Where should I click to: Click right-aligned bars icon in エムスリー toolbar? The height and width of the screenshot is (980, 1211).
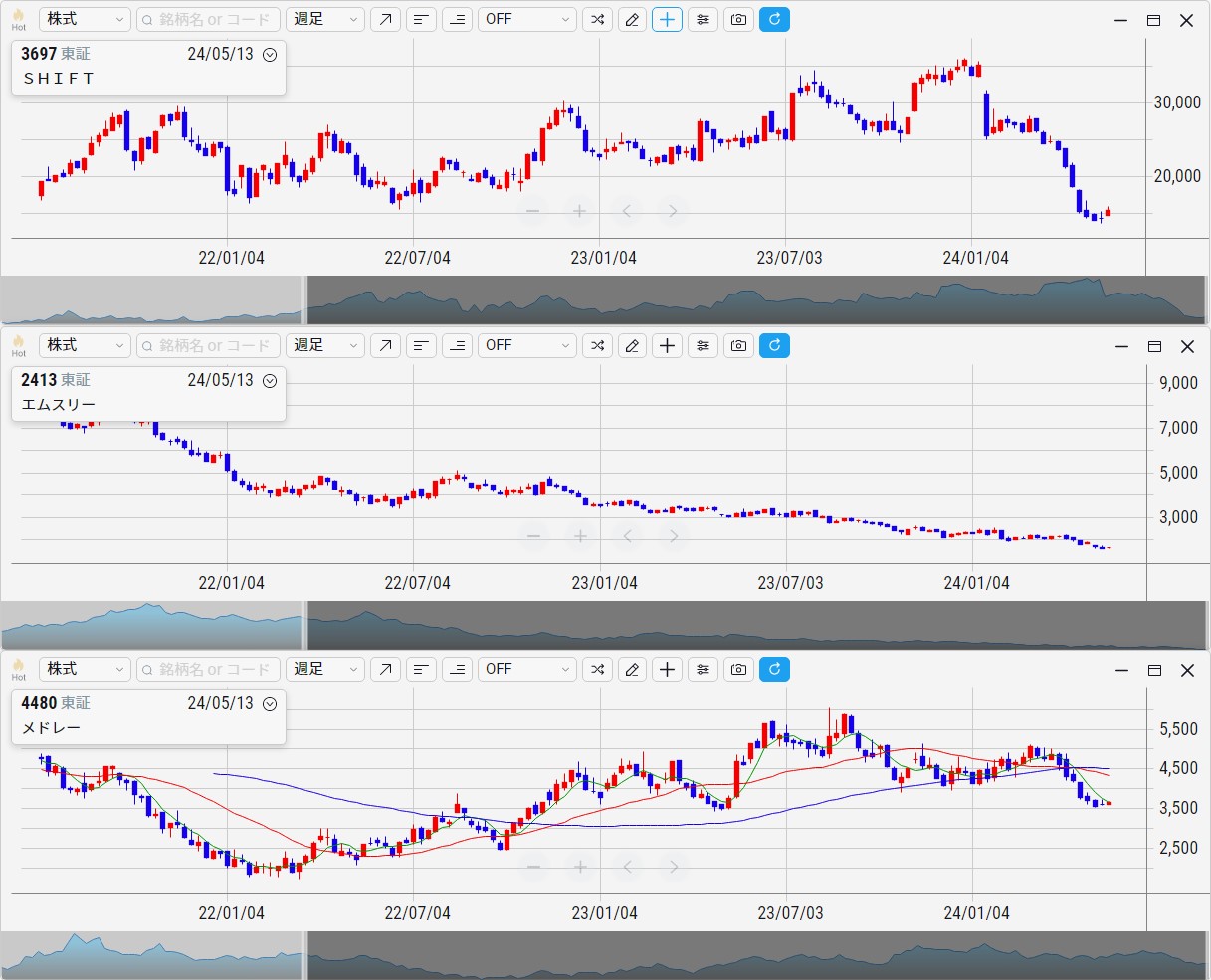(x=457, y=345)
